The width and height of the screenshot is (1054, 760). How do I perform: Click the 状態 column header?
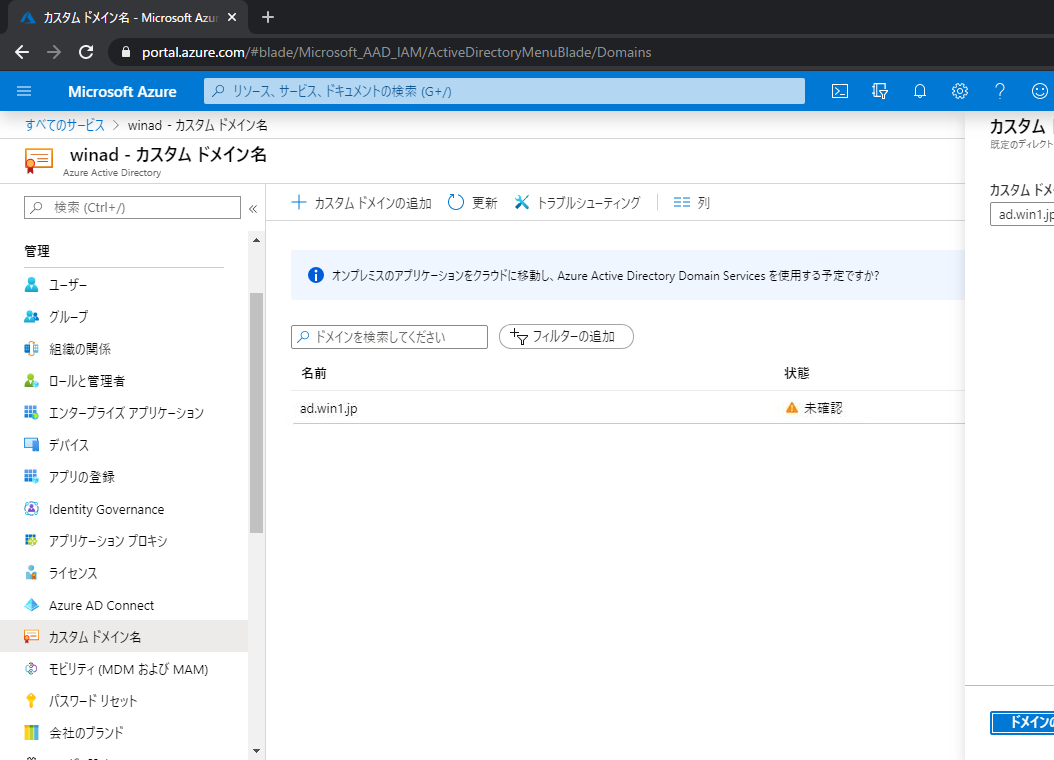(797, 373)
